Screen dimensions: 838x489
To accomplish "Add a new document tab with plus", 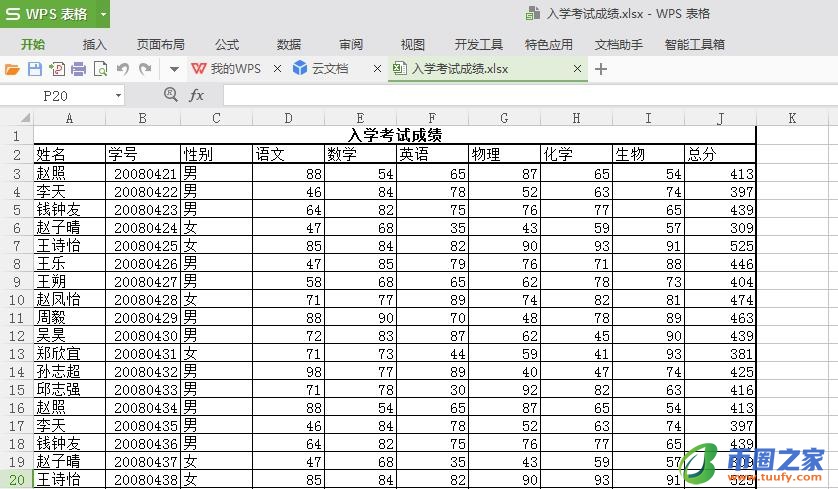I will tap(601, 69).
